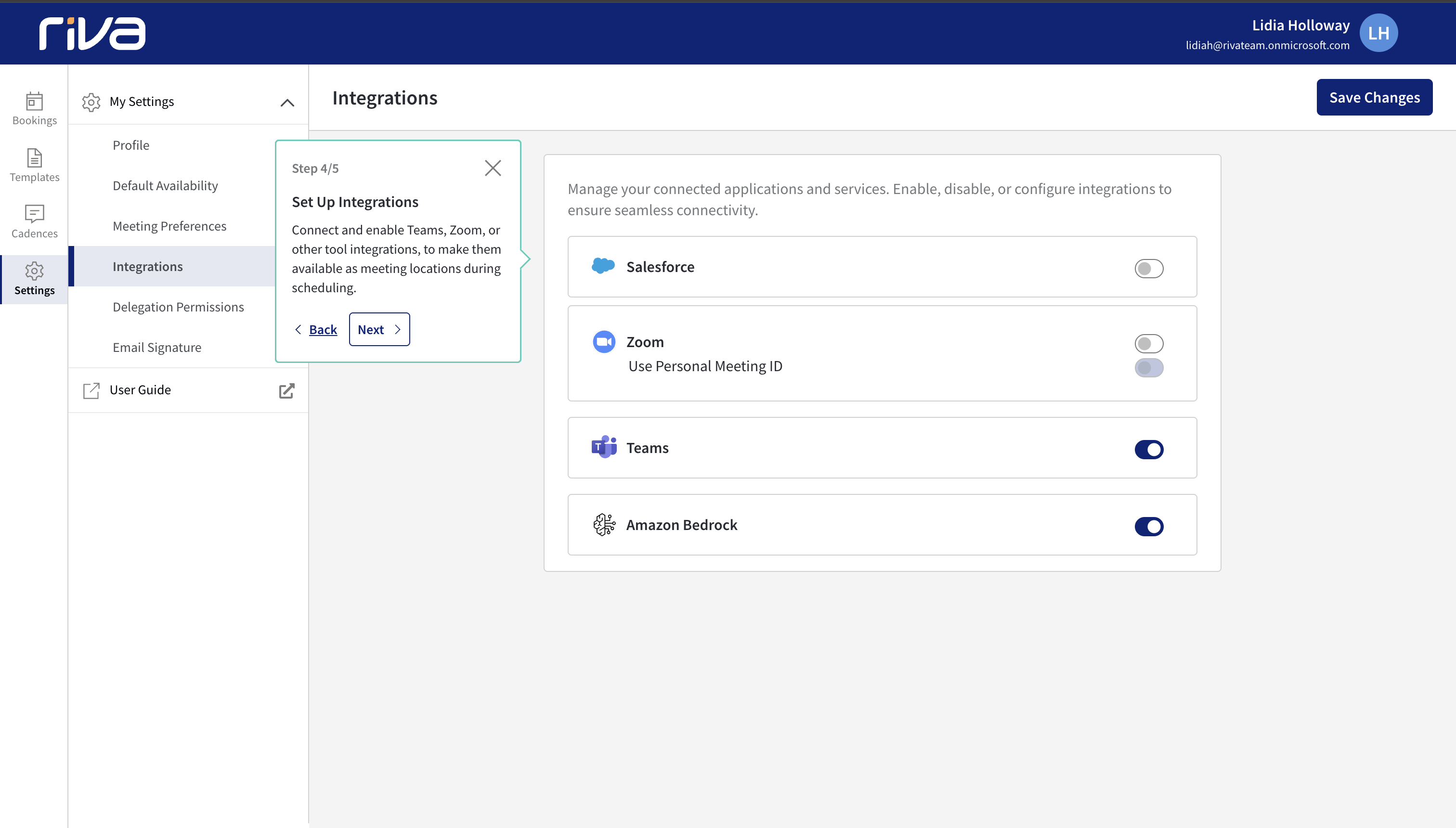This screenshot has width=1456, height=828.
Task: Disable the Amazon Bedrock toggle
Action: tap(1149, 527)
